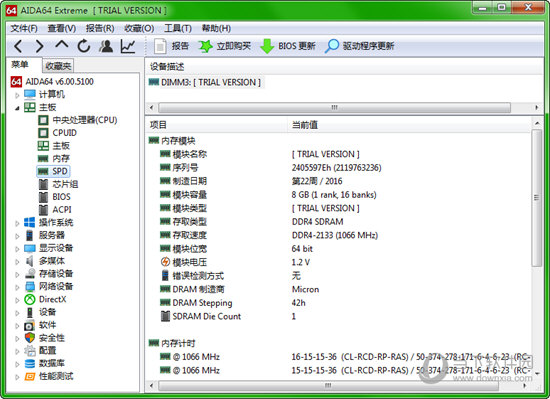
Task: Open the graph chart toolbar icon
Action: pyautogui.click(x=128, y=46)
